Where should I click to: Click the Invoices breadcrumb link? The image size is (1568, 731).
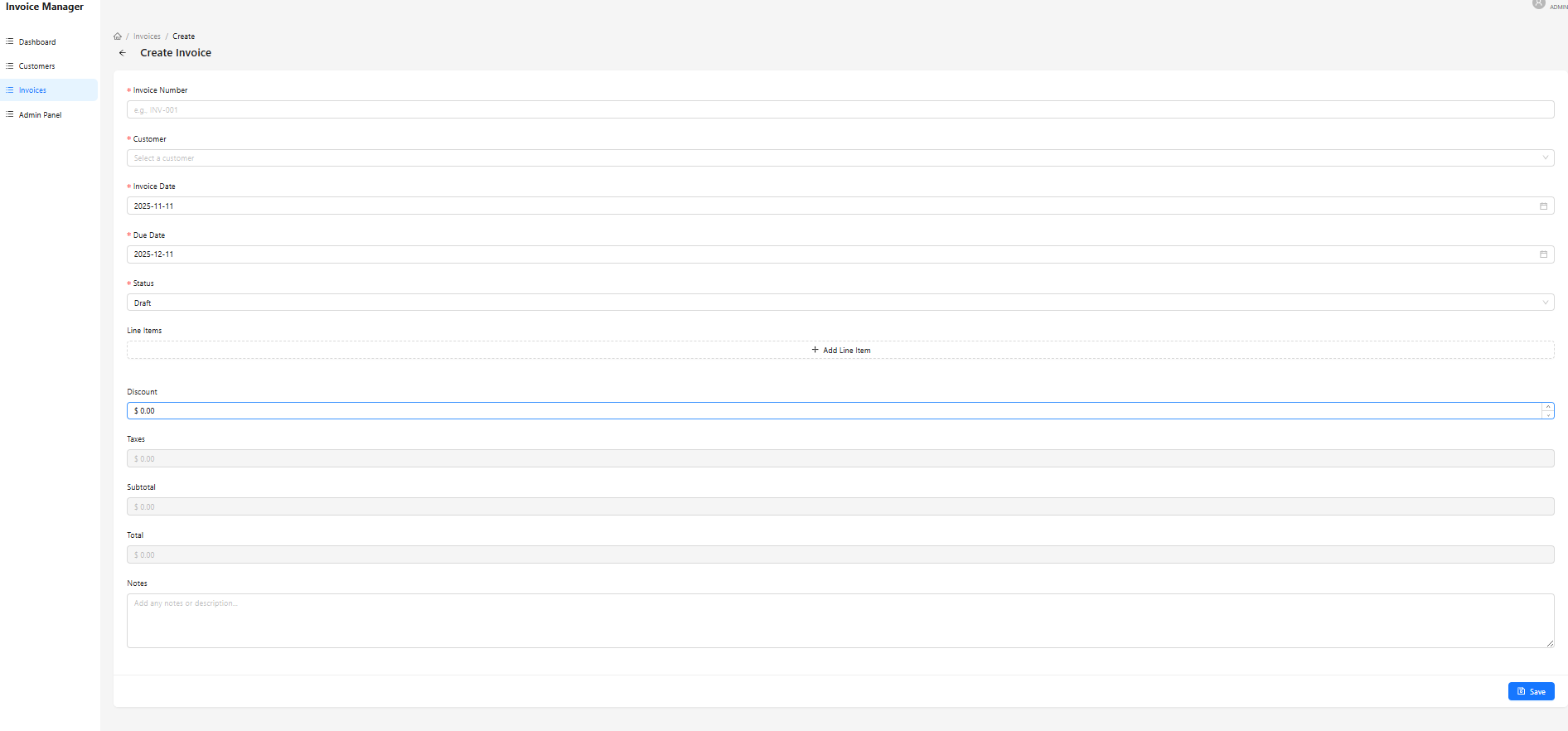(x=147, y=36)
